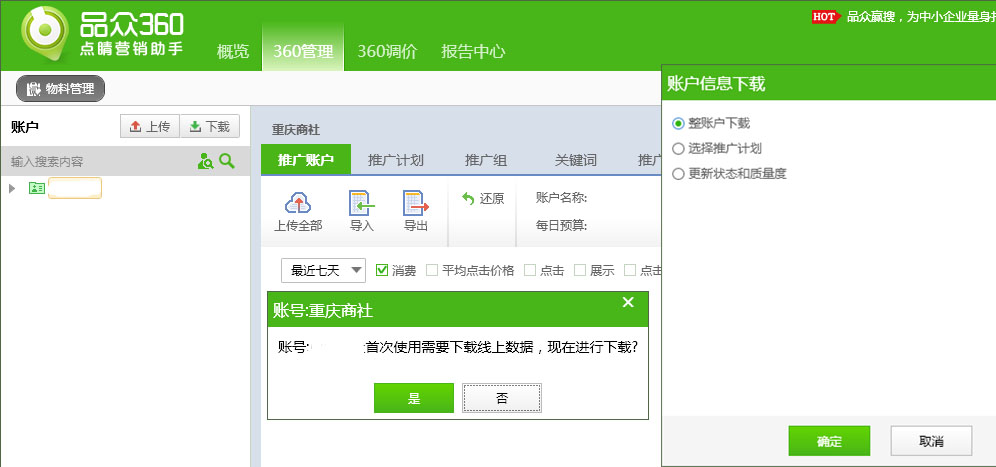The height and width of the screenshot is (467, 996).
Task: Select the 推广账户 tab
Action: pyautogui.click(x=306, y=160)
